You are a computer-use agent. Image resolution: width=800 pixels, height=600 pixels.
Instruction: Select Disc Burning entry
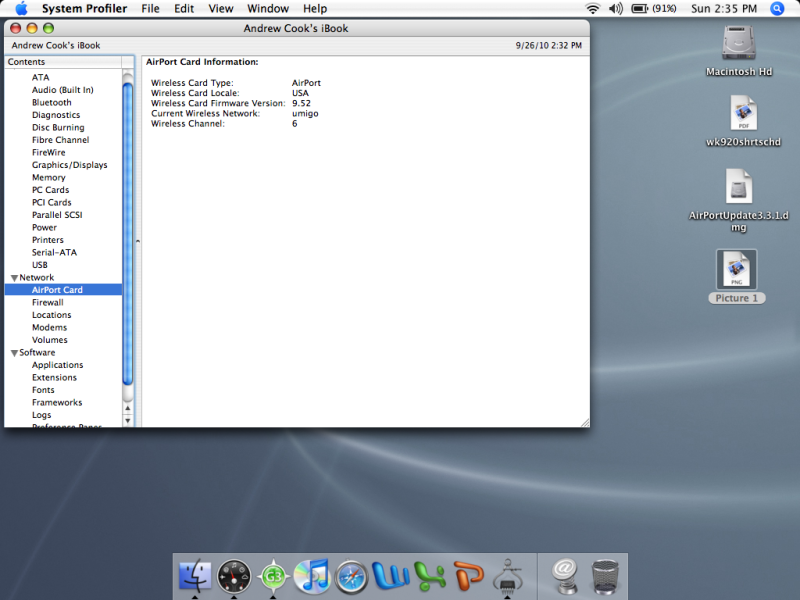tap(58, 128)
